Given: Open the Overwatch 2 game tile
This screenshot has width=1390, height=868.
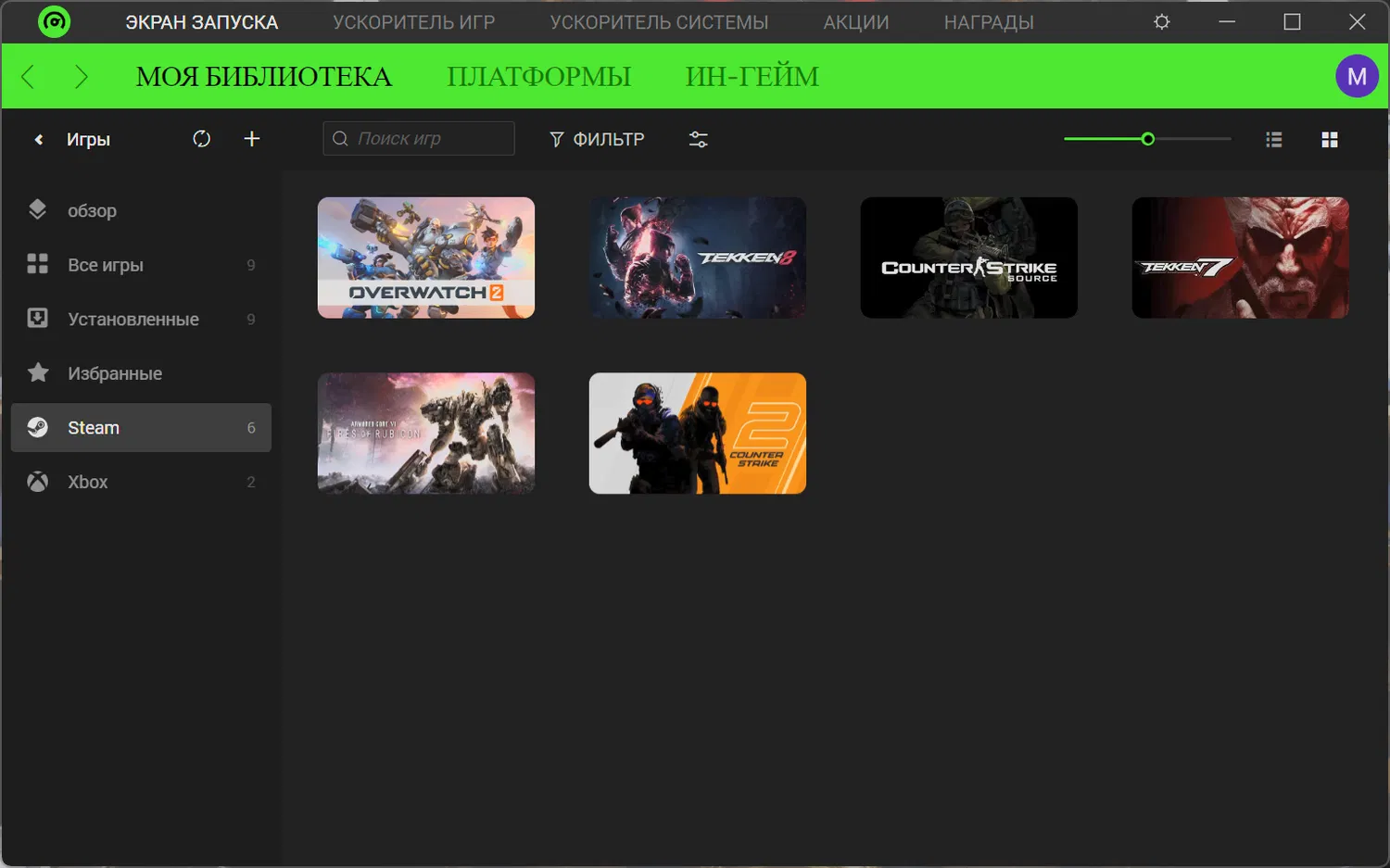Looking at the screenshot, I should coord(426,258).
